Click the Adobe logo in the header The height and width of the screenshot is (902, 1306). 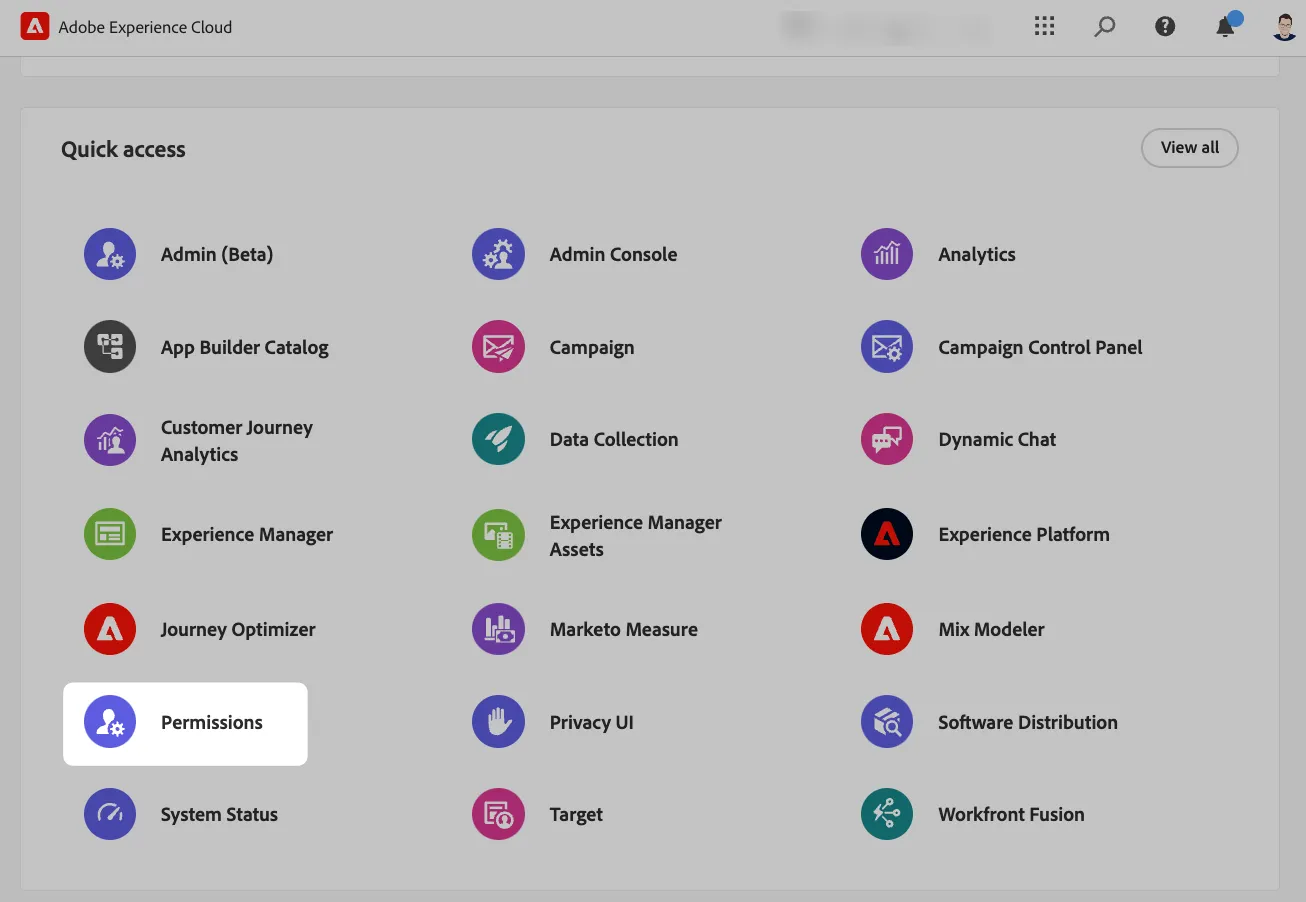coord(35,27)
